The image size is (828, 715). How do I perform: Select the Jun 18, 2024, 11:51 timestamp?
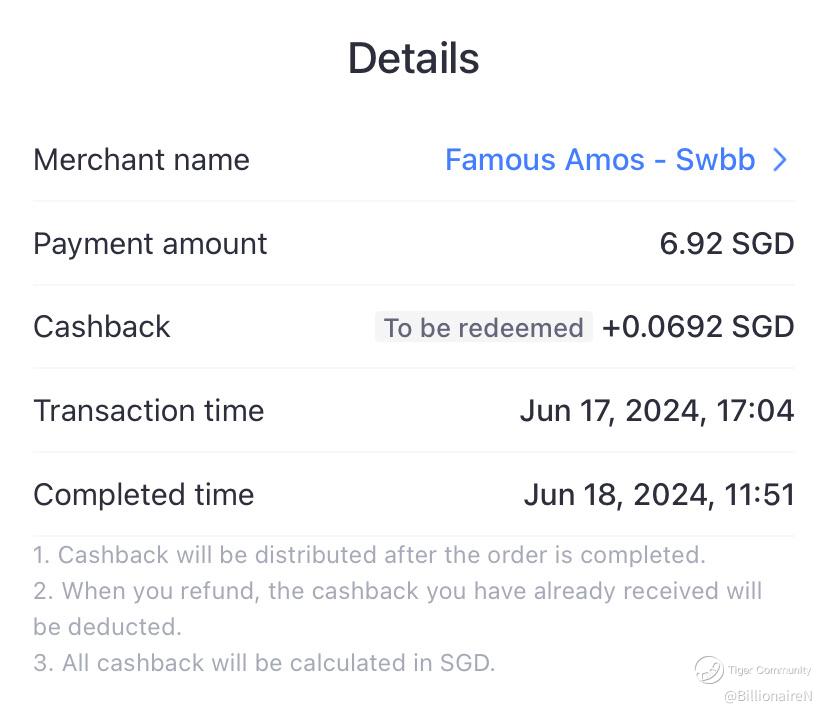tap(658, 495)
